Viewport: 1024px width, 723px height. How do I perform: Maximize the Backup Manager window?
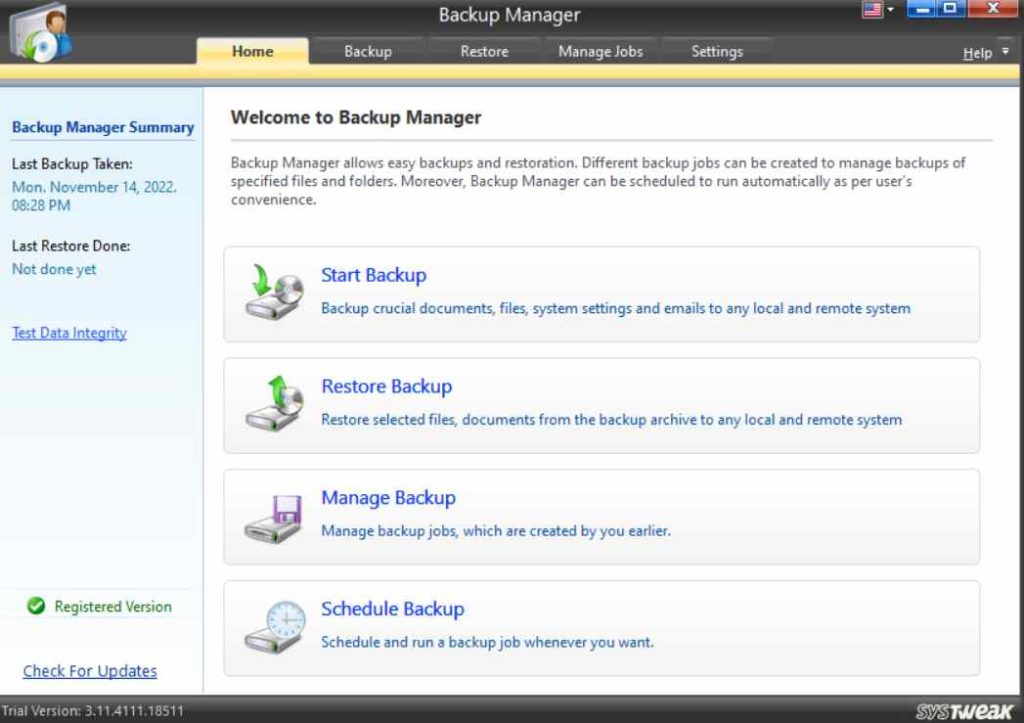(951, 8)
